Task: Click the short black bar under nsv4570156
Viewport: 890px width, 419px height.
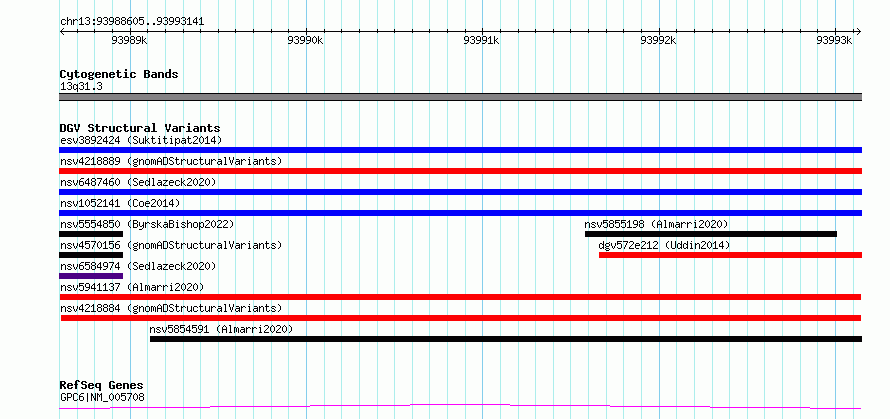Action: coord(91,255)
